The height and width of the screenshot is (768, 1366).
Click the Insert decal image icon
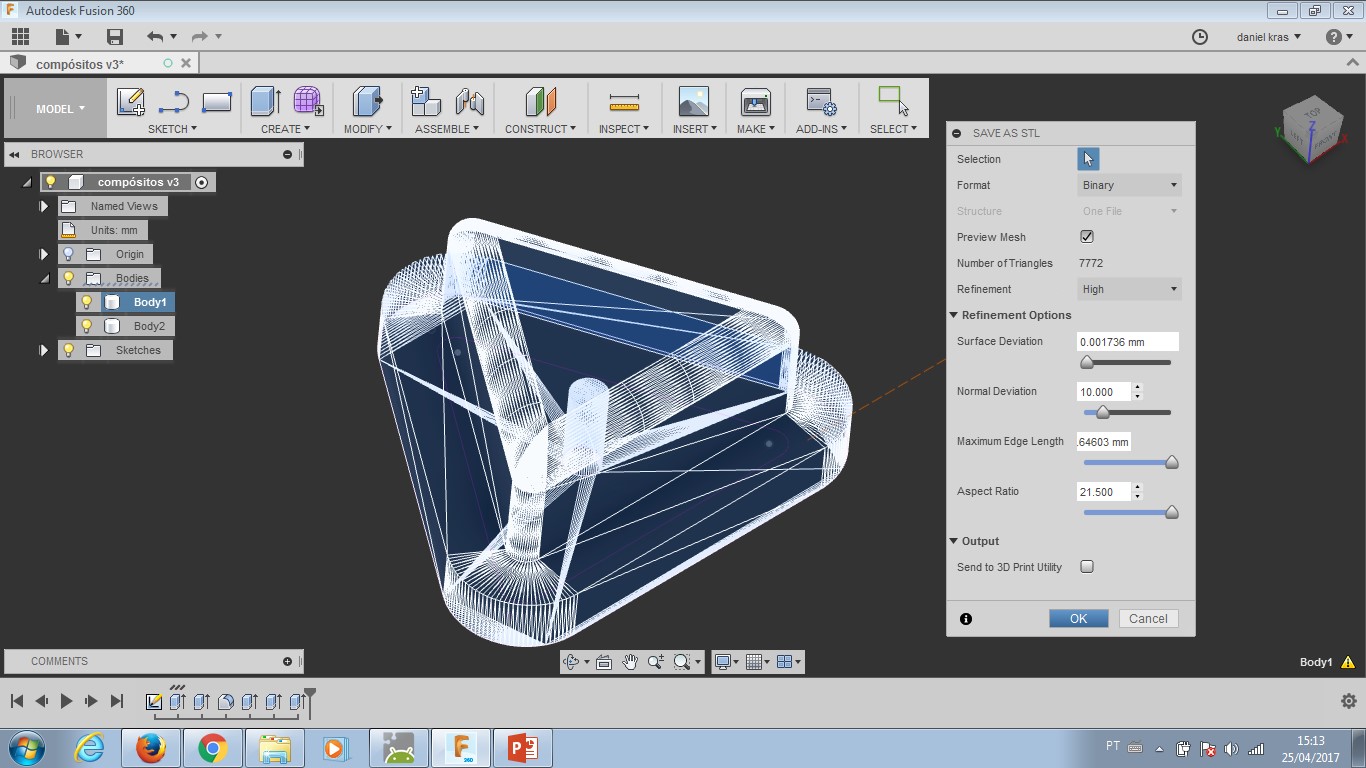pyautogui.click(x=692, y=102)
